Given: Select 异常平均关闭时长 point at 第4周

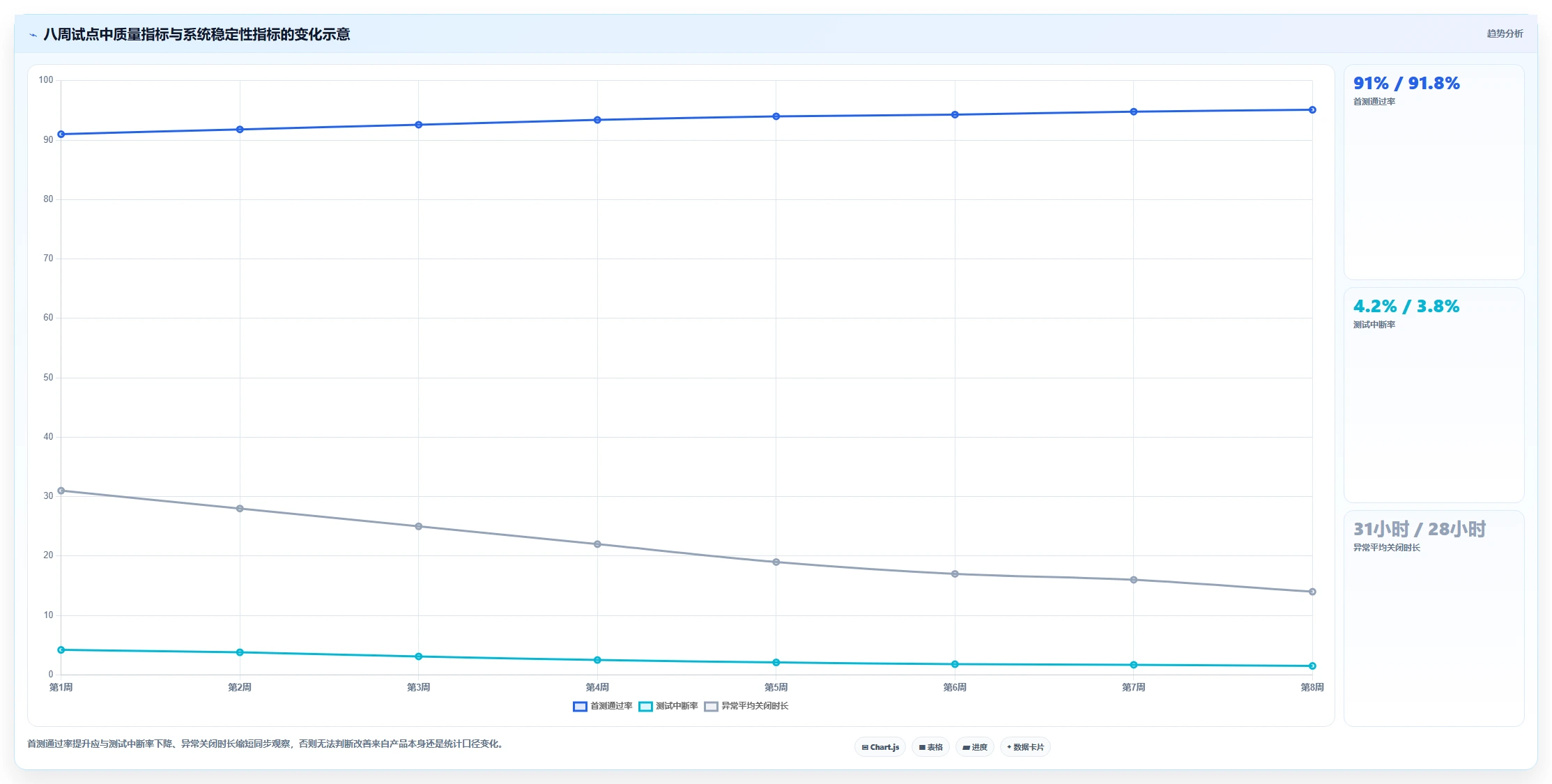Looking at the screenshot, I should 597,544.
